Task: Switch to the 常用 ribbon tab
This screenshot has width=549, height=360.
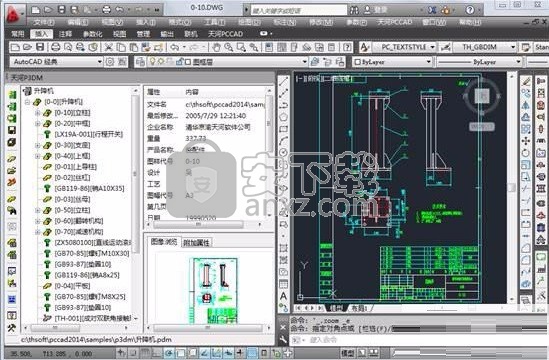Action: click(x=18, y=34)
